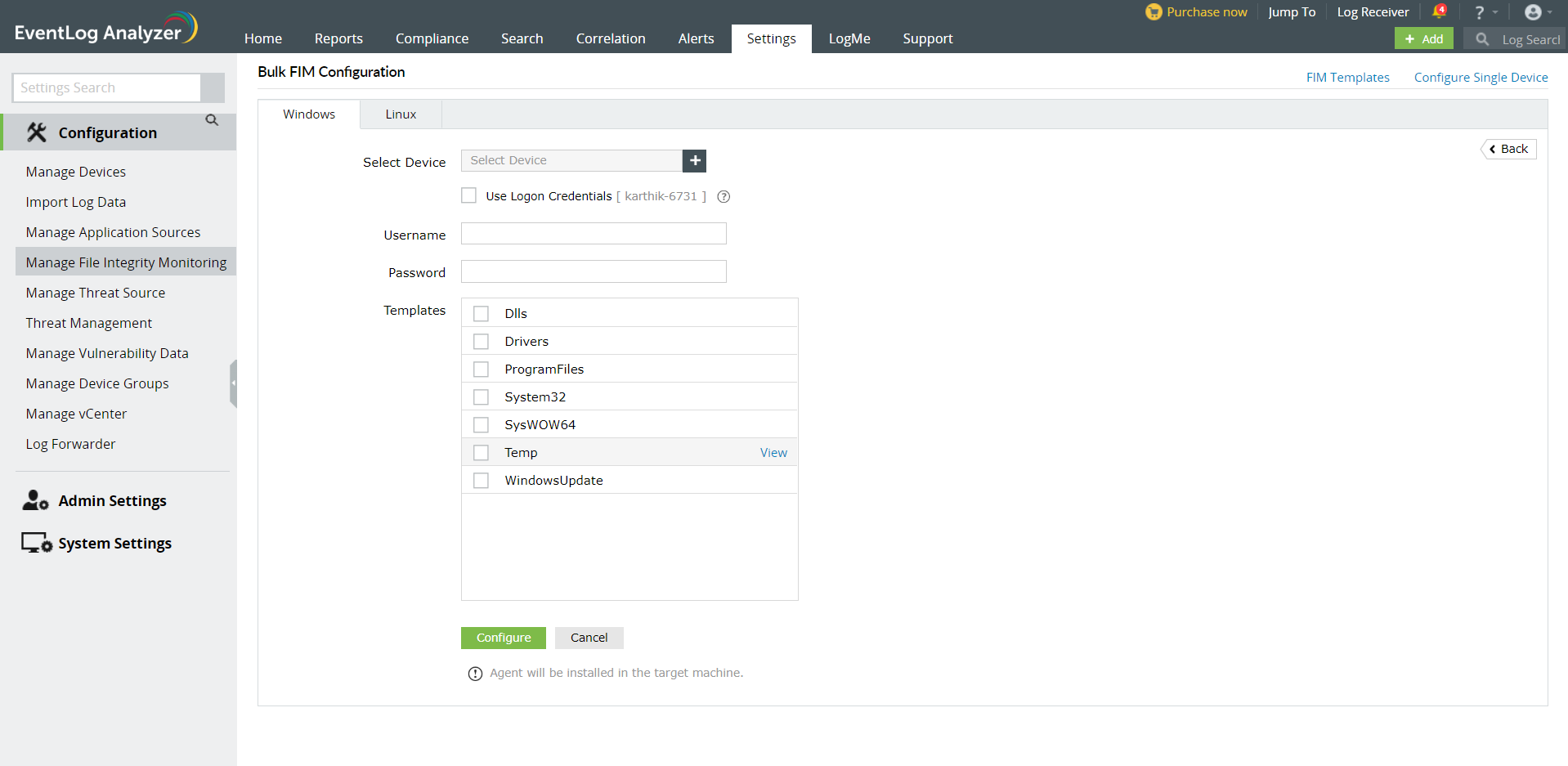
Task: Focus the Log Search field
Action: [1530, 39]
